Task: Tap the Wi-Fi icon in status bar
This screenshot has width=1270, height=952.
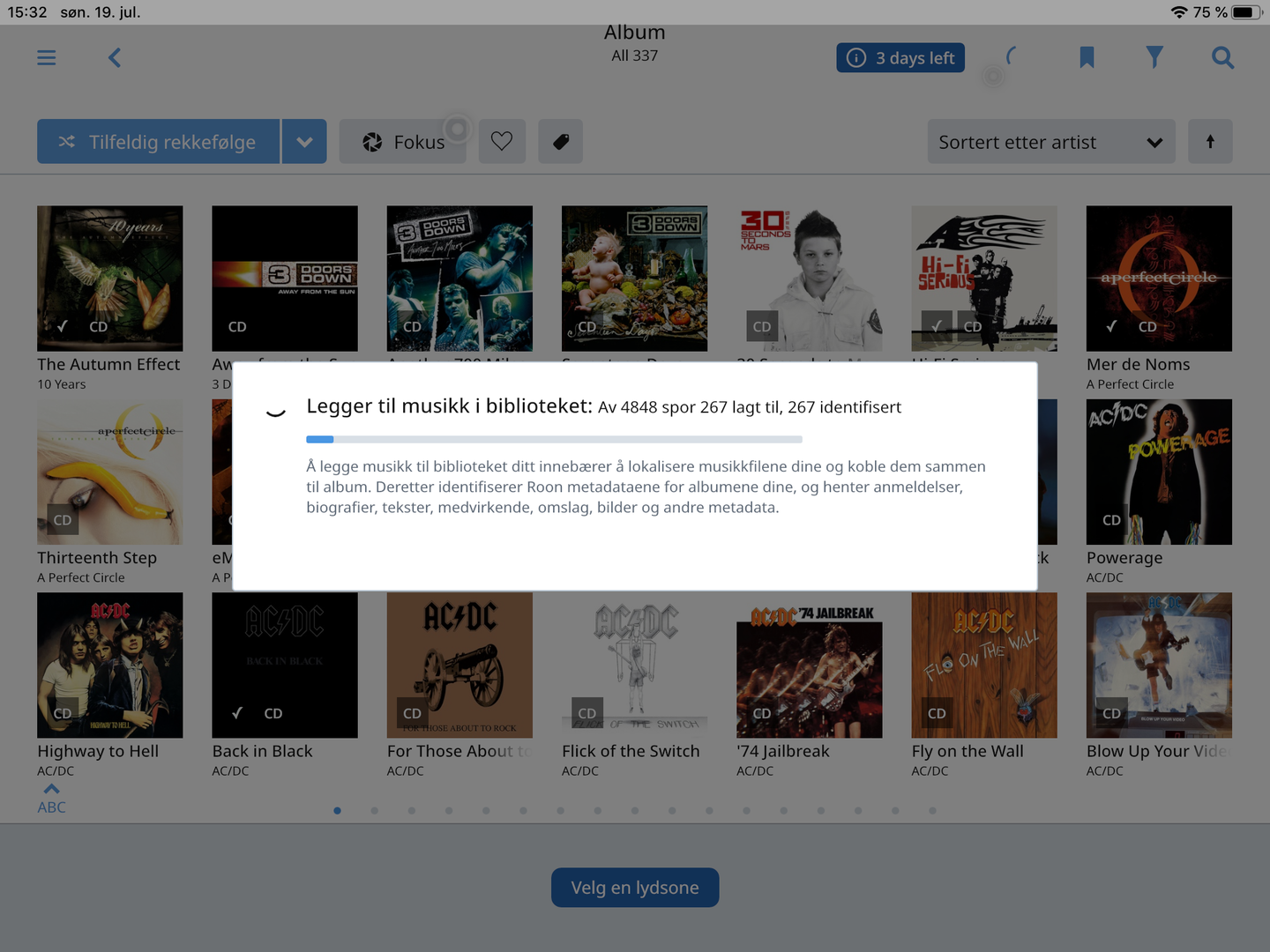Action: click(x=1179, y=12)
